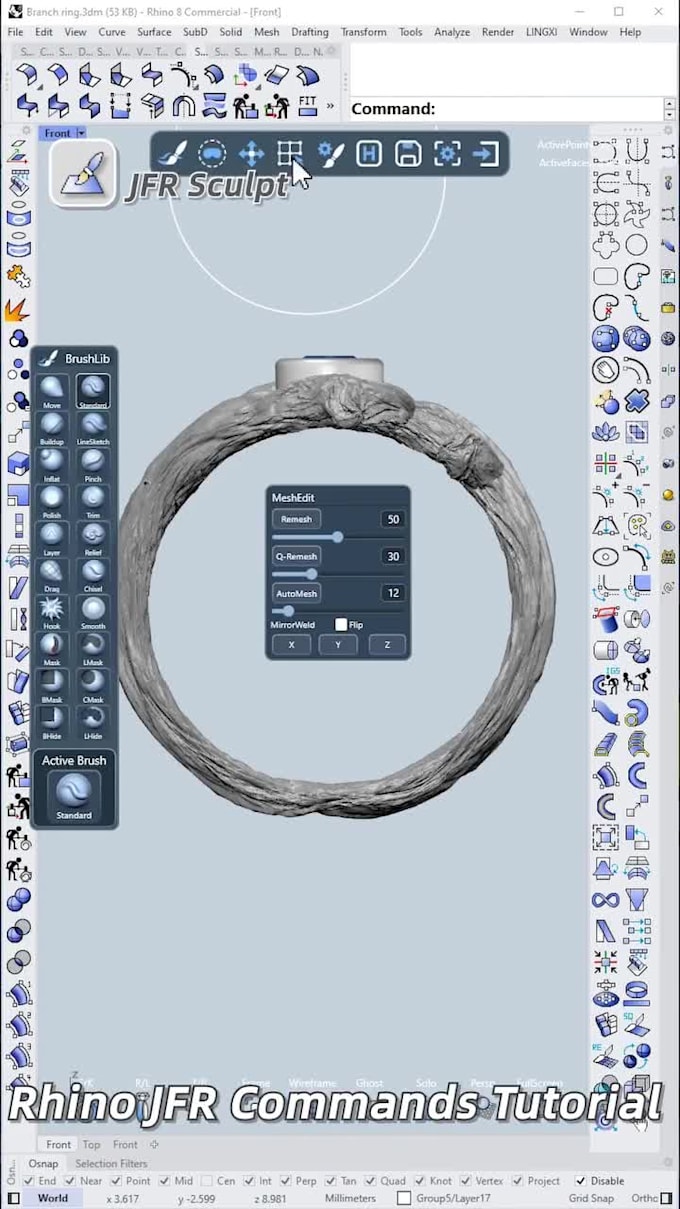The image size is (680, 1209).
Task: Enable the Cen osnap checkbox
Action: click(206, 1181)
